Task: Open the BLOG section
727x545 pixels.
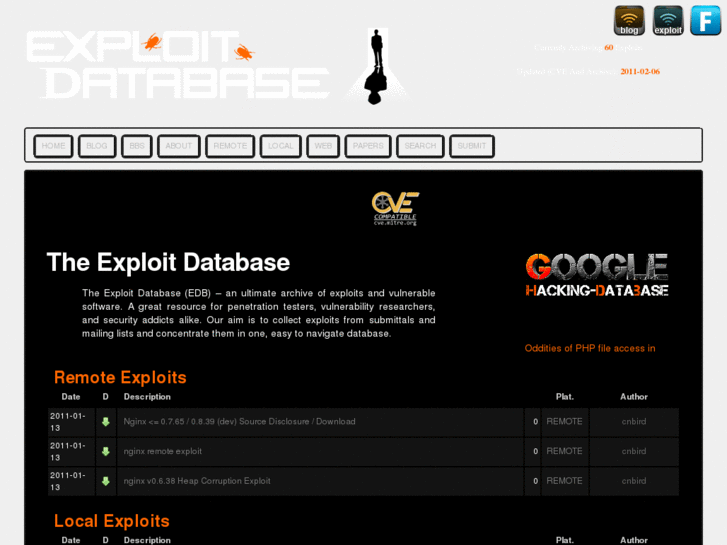Action: (97, 146)
